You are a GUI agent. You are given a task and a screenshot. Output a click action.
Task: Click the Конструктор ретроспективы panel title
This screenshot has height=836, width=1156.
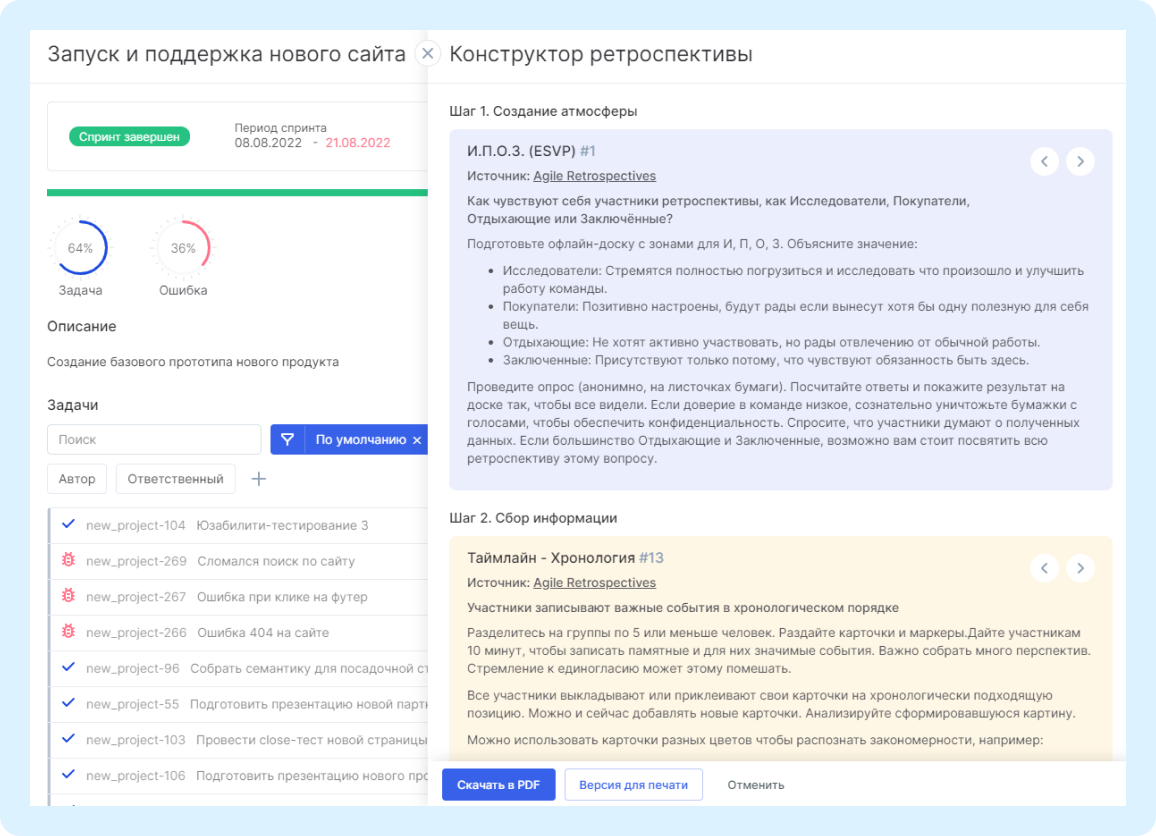coord(601,55)
